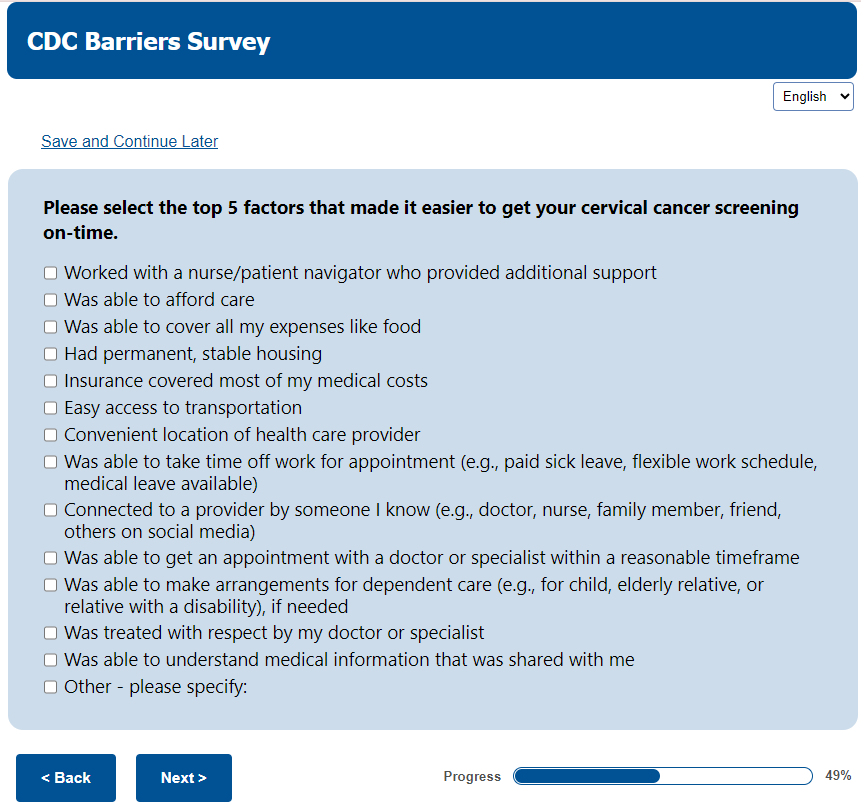Tick 'Was able to cover all my expenses' box
Screen dimensions: 861x810
coord(50,327)
